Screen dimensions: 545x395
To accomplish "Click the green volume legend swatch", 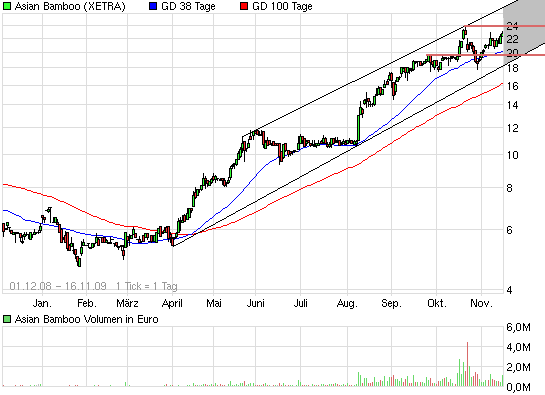I will (x=7, y=319).
